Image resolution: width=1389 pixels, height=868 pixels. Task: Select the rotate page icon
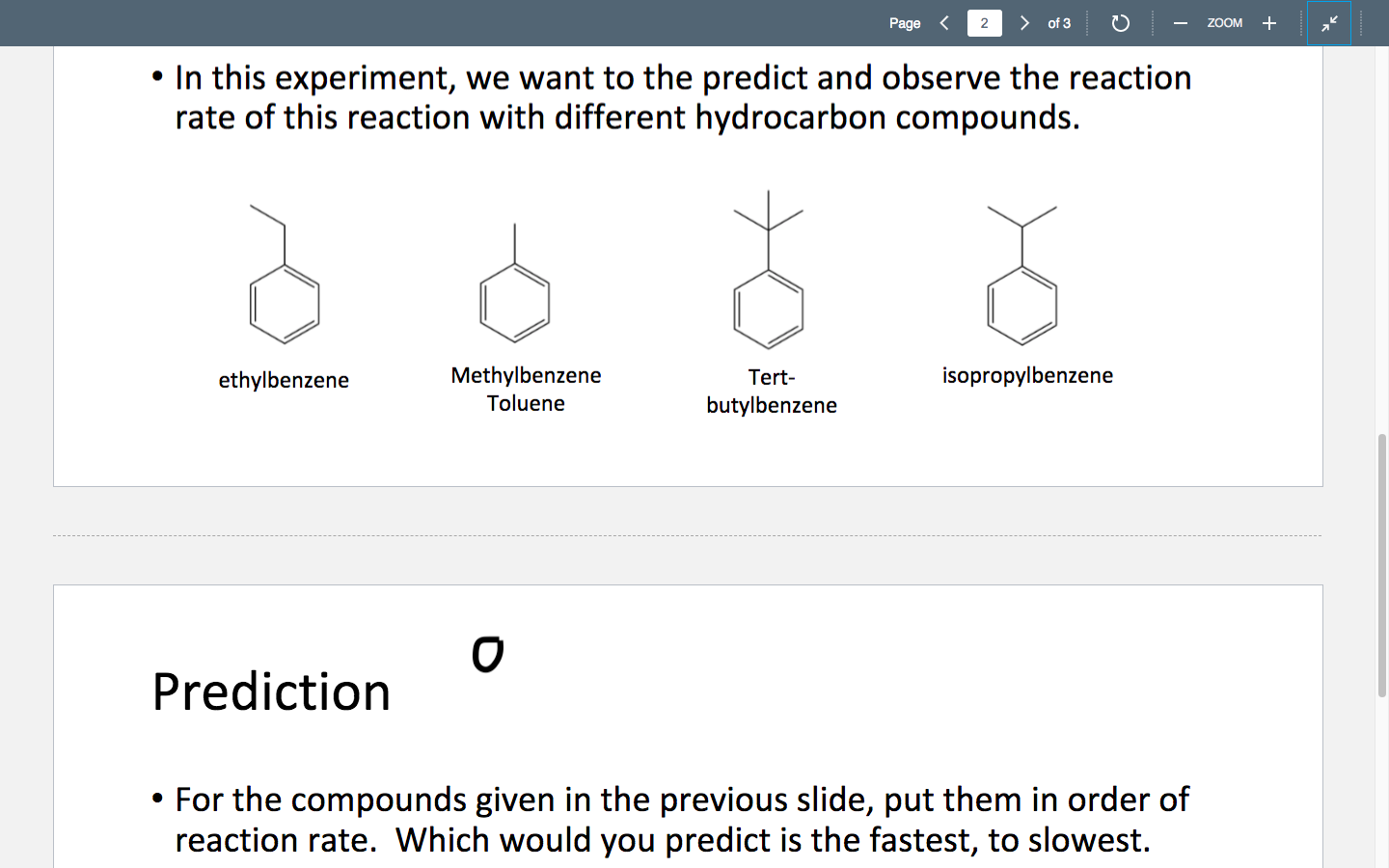1120,23
